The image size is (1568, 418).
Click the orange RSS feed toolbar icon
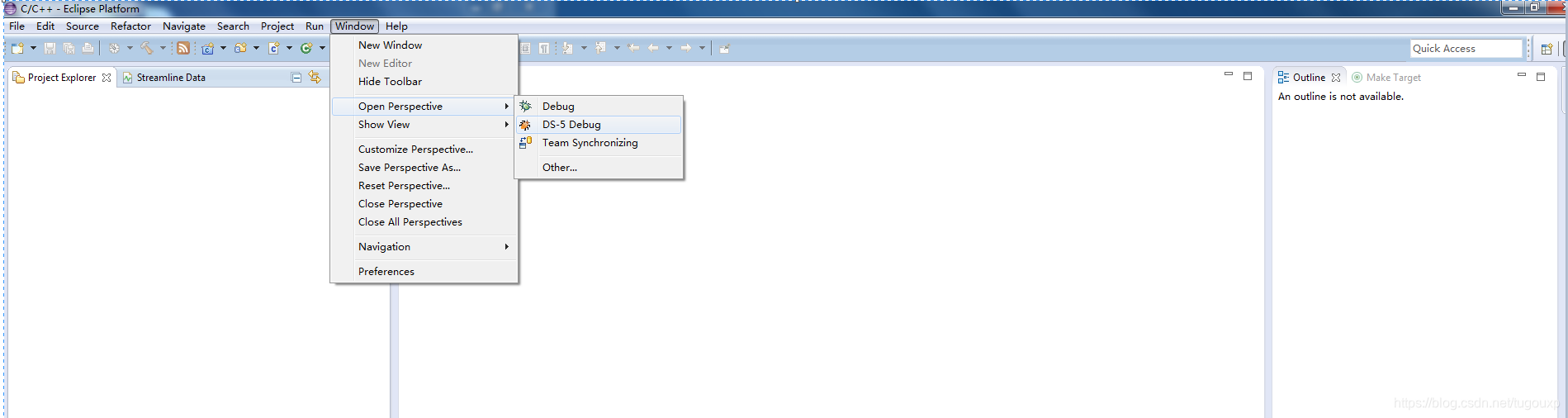click(x=183, y=48)
